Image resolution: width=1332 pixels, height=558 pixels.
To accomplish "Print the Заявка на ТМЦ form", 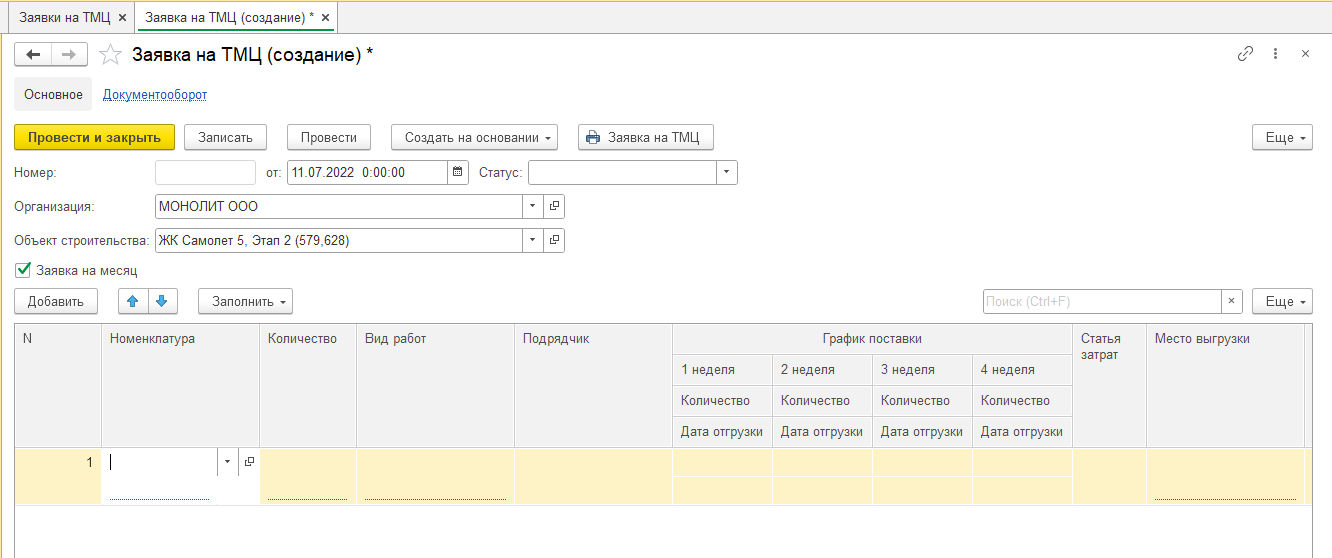I will click(x=646, y=137).
